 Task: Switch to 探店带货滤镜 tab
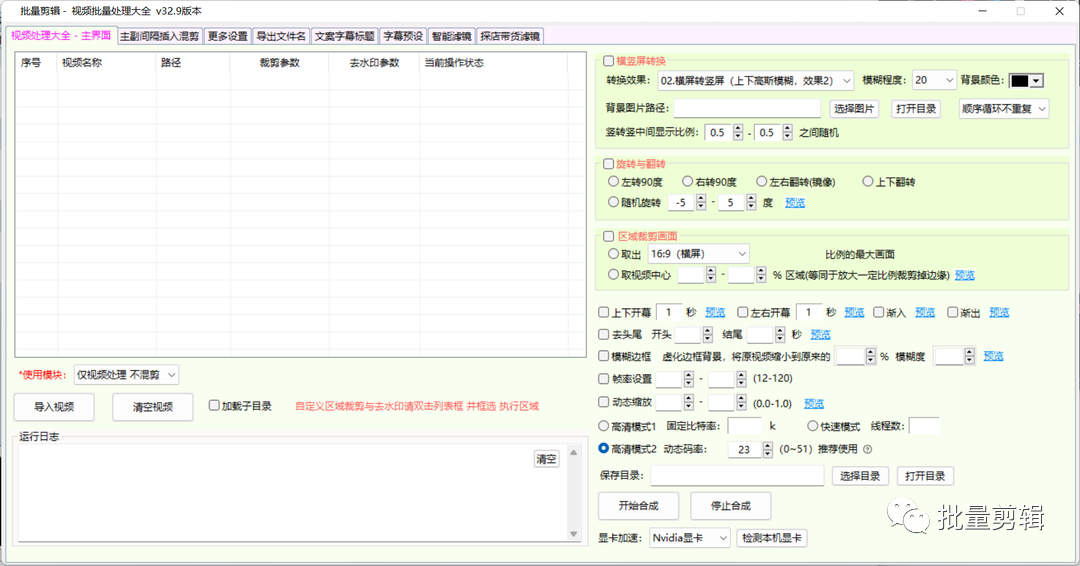[x=510, y=36]
